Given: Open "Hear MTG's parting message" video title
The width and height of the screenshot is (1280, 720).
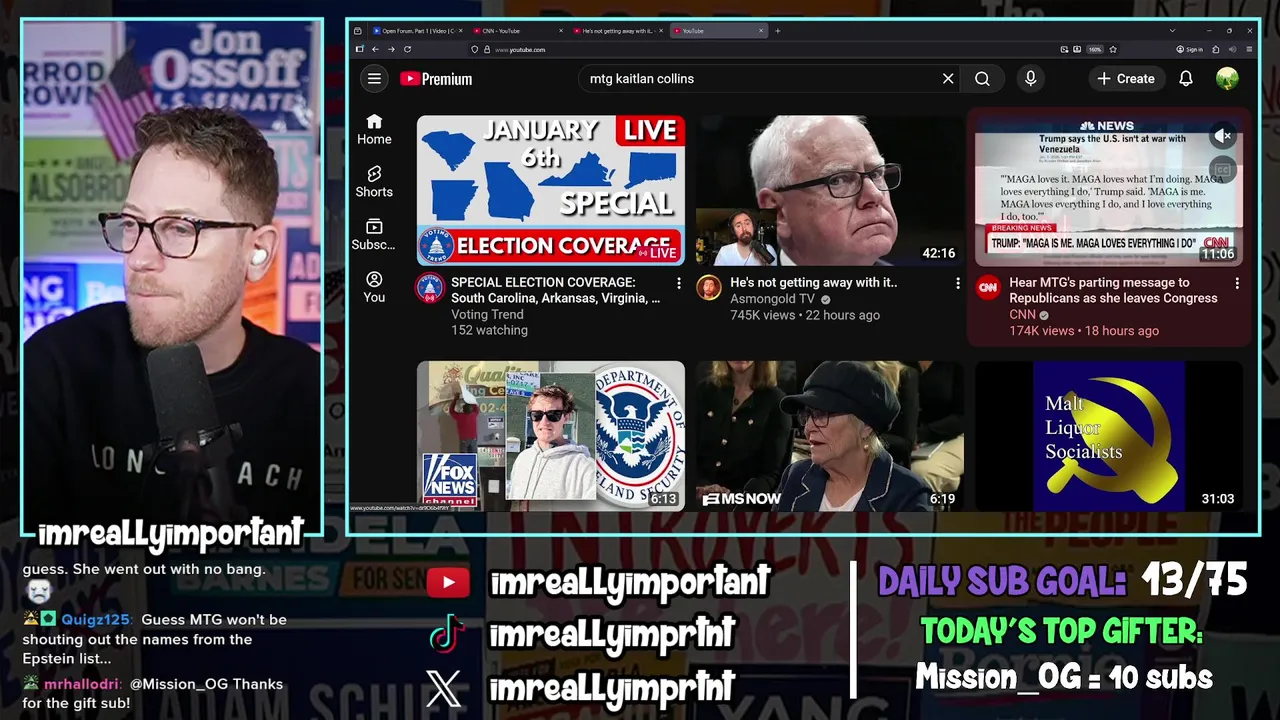Looking at the screenshot, I should pos(1113,290).
